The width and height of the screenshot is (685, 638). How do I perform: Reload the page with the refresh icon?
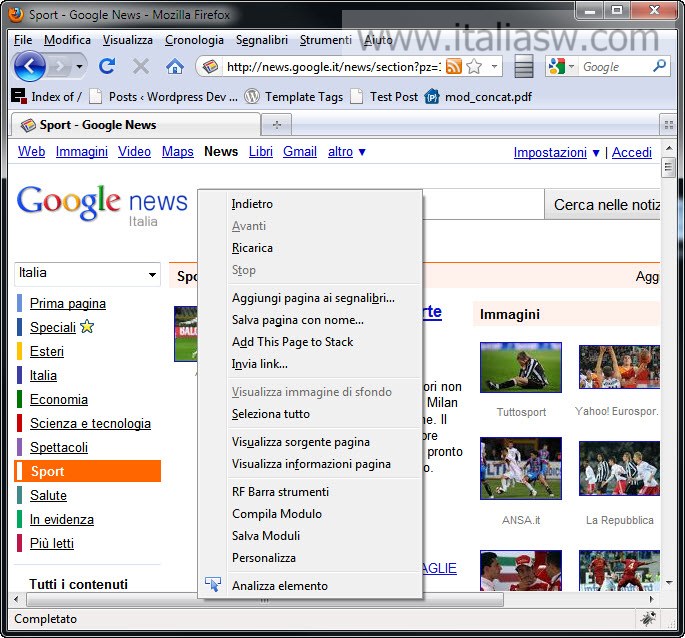tap(107, 66)
